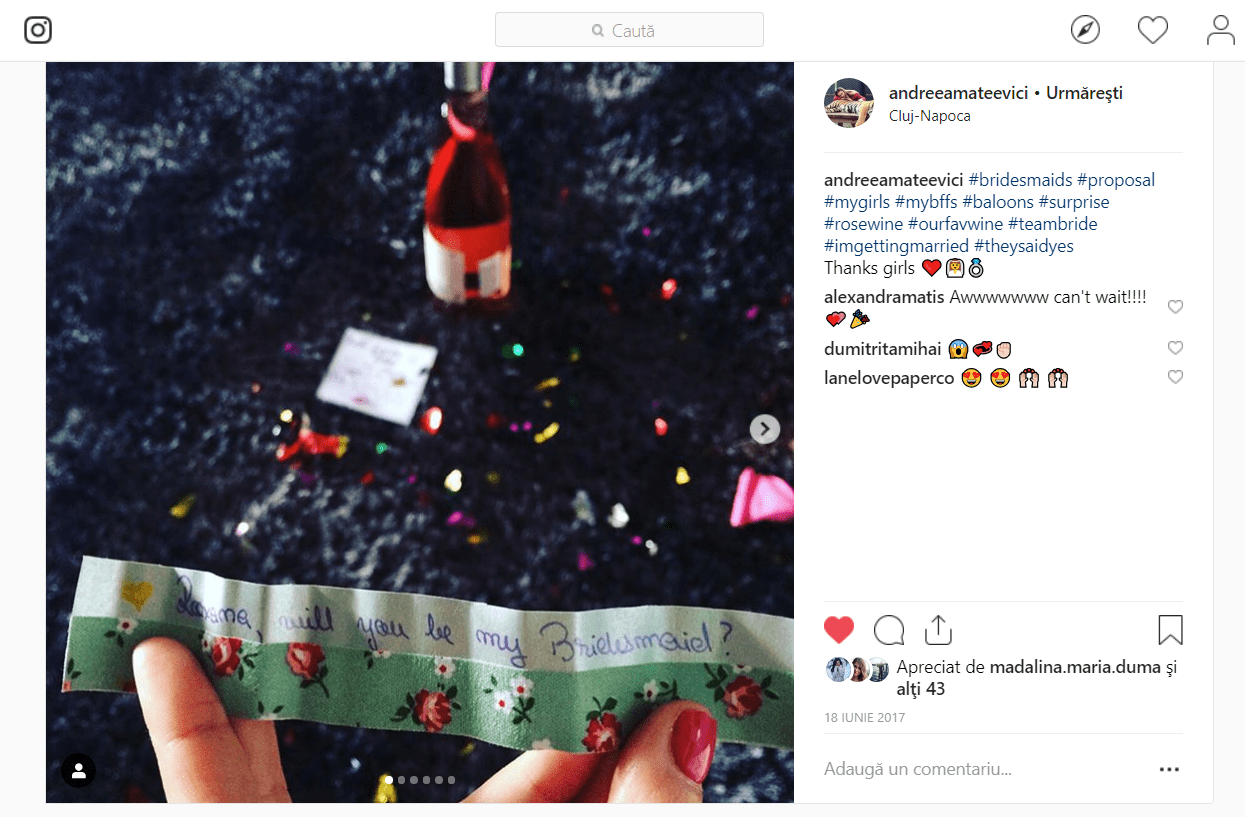The image size is (1245, 817).
Task: Click tagged people icon on photo
Action: pos(79,770)
